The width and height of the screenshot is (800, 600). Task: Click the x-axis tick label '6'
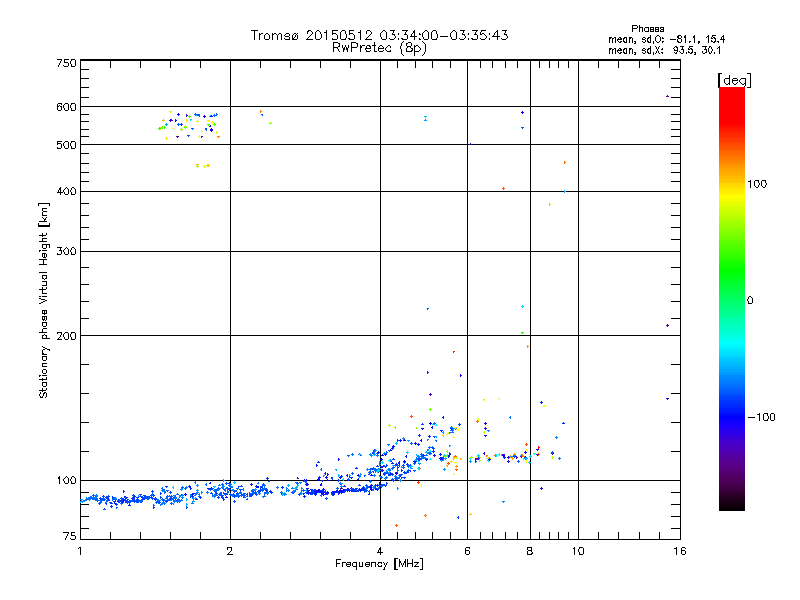[467, 551]
